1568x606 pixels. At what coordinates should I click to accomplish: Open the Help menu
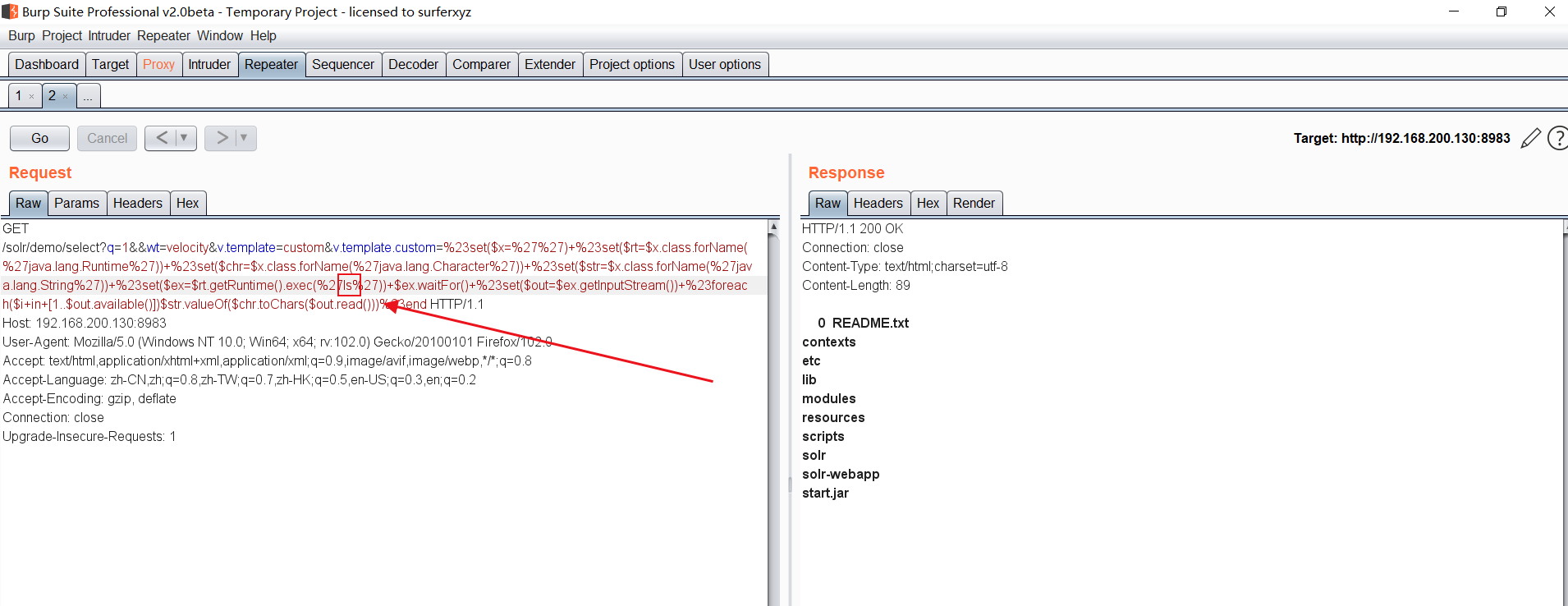pyautogui.click(x=264, y=36)
